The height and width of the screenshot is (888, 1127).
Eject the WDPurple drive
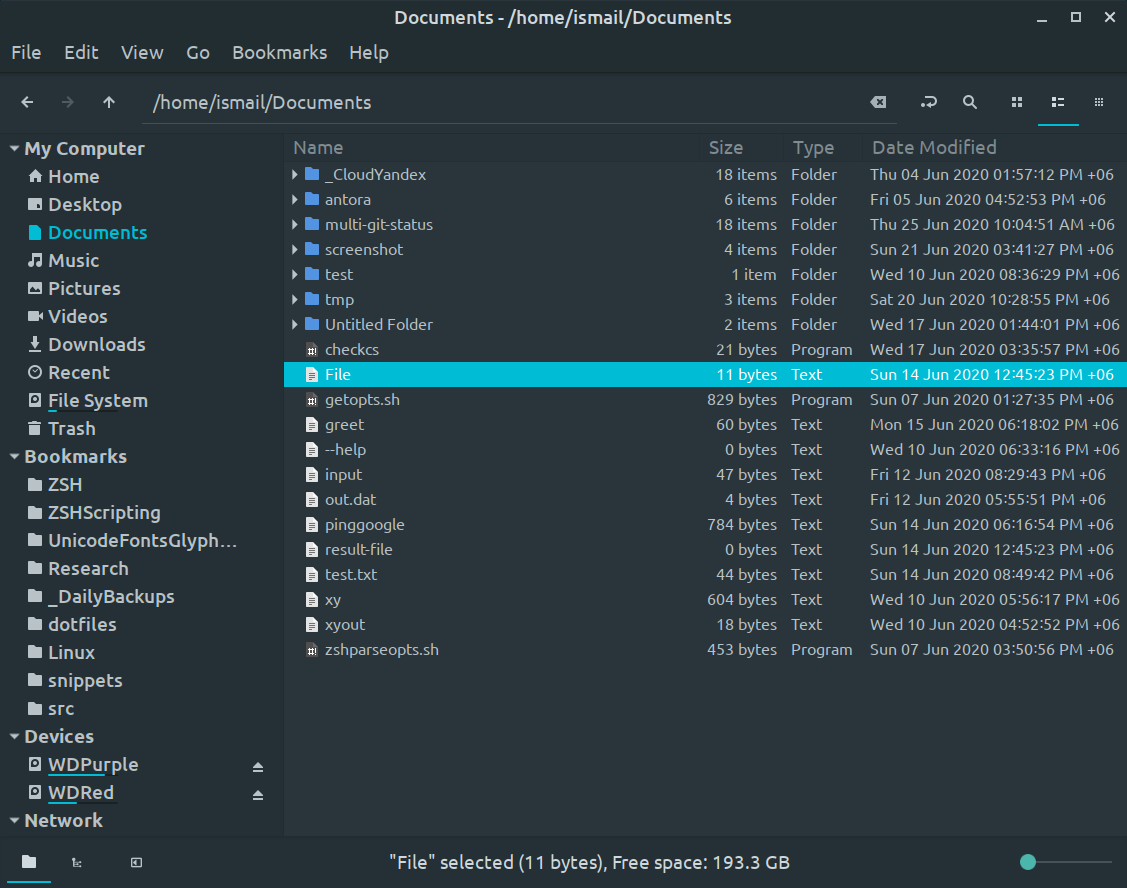pos(257,765)
